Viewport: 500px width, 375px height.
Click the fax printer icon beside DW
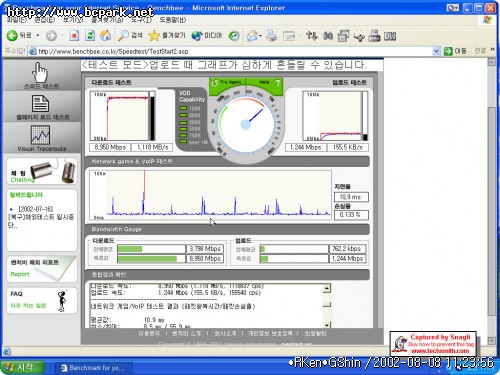(x=374, y=35)
